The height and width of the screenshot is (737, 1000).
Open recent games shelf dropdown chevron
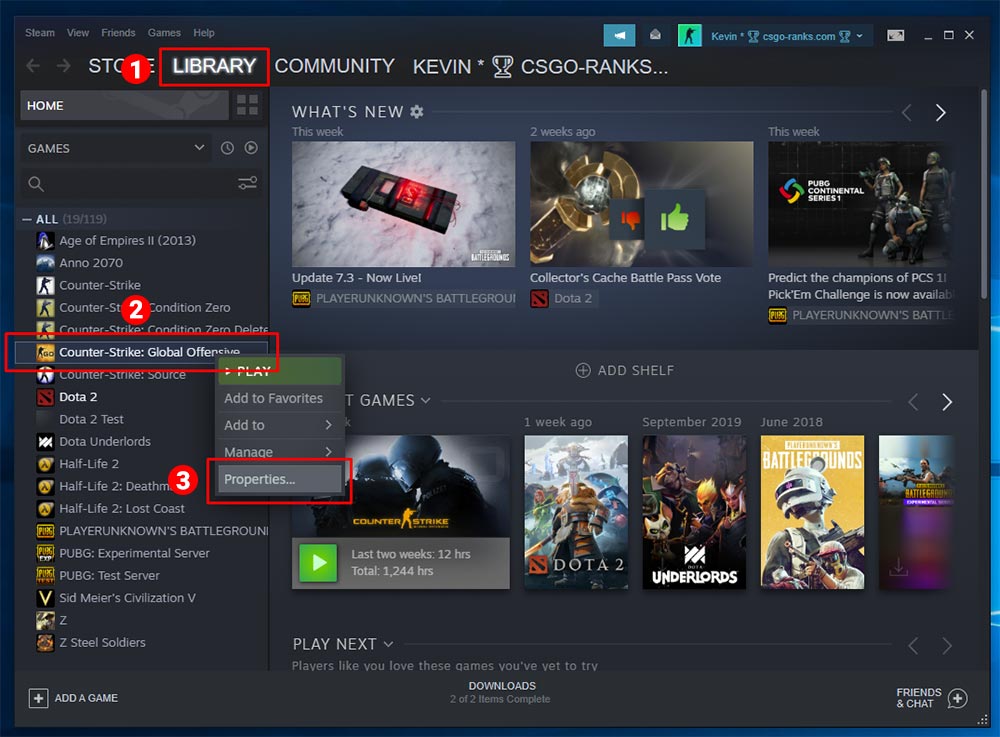(425, 400)
